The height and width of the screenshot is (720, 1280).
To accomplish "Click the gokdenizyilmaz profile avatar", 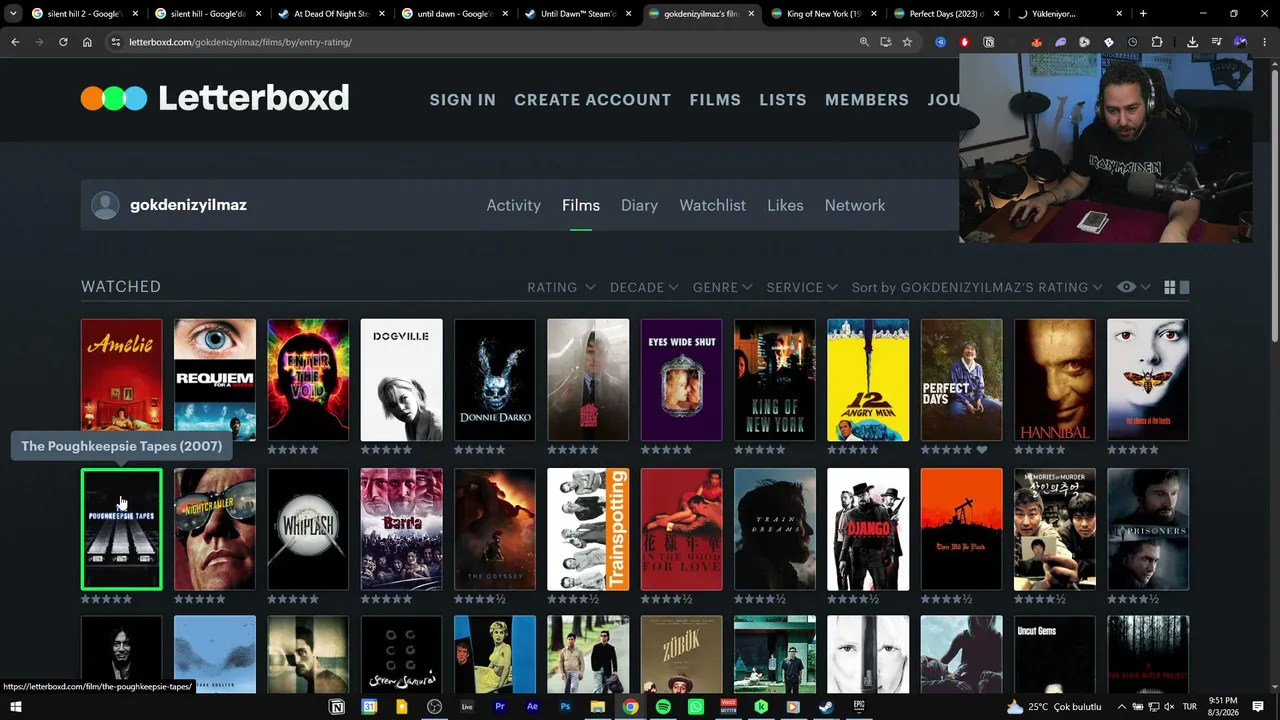I will coord(105,205).
